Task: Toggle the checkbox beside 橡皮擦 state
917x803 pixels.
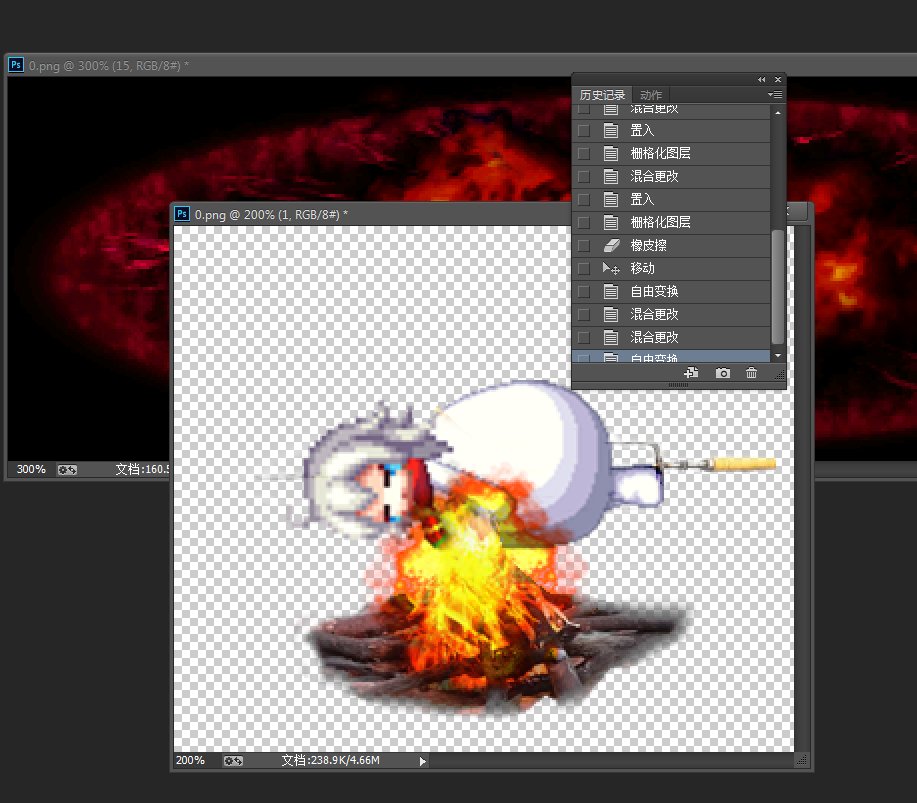Action: (x=584, y=246)
